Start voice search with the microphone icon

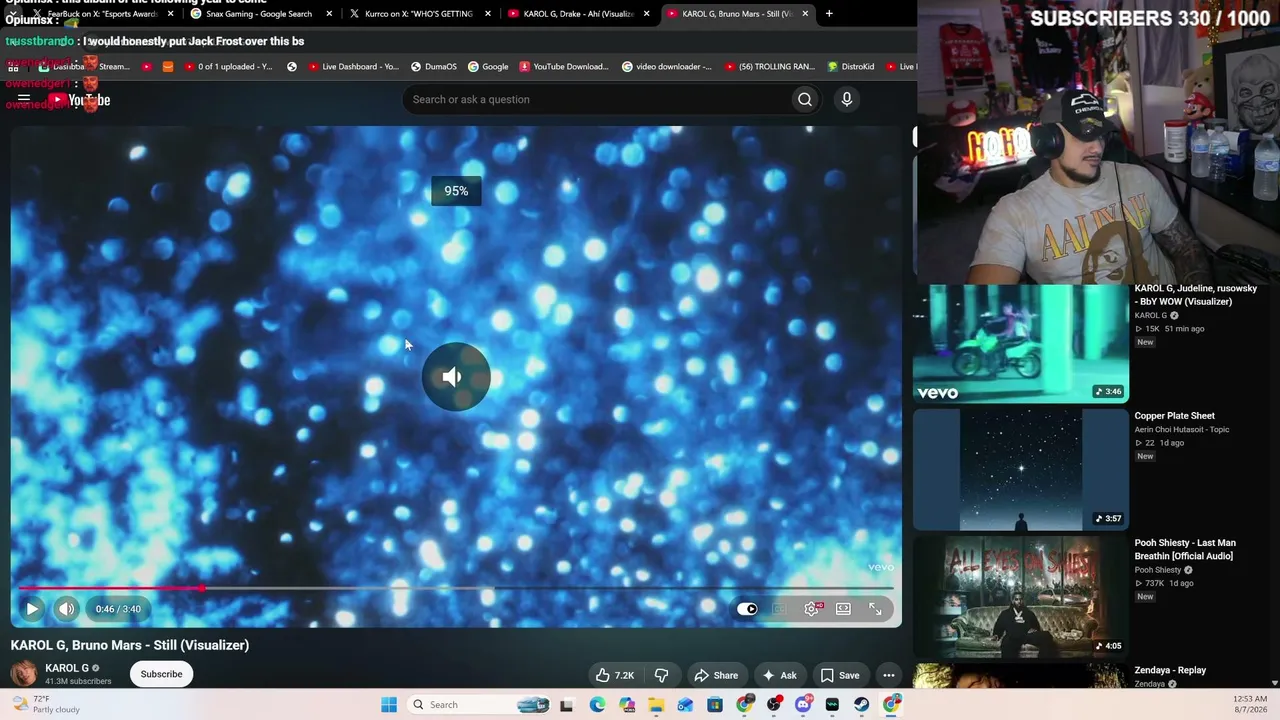tap(847, 99)
